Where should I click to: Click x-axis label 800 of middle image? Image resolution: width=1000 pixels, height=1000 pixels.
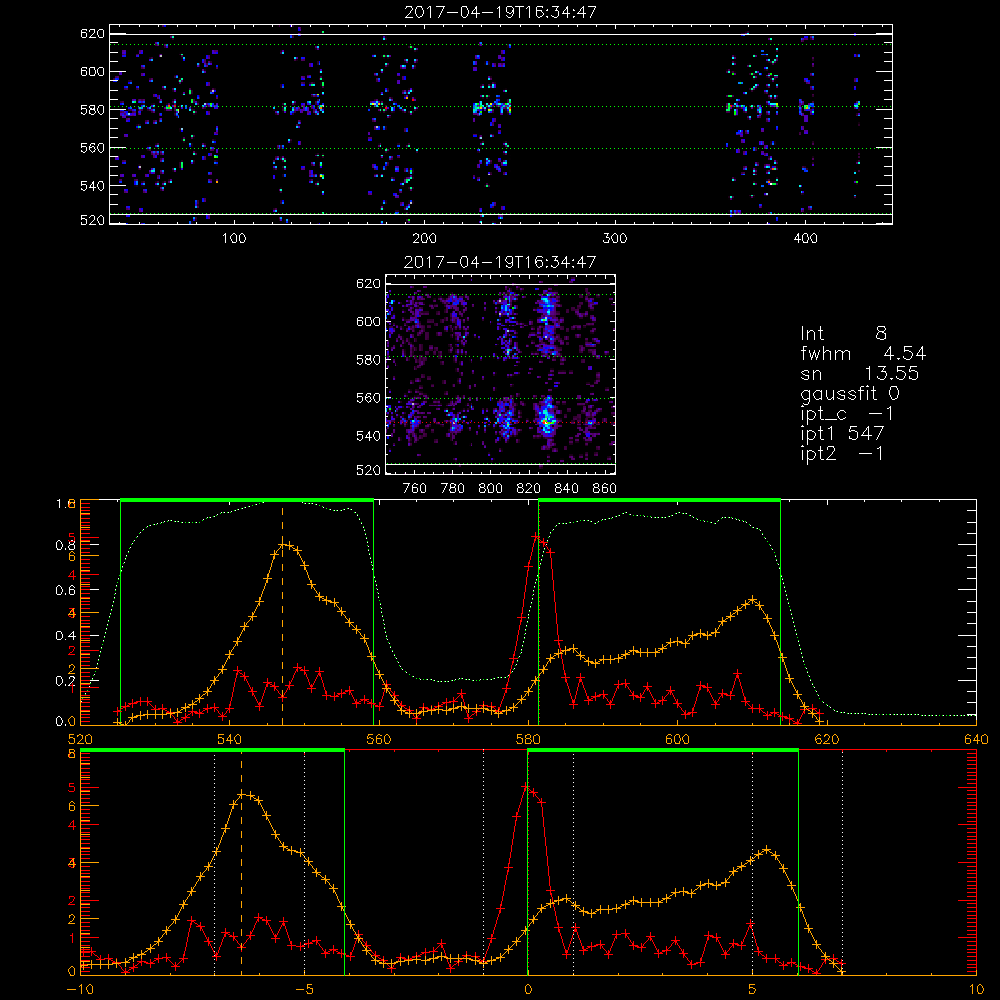(490, 489)
